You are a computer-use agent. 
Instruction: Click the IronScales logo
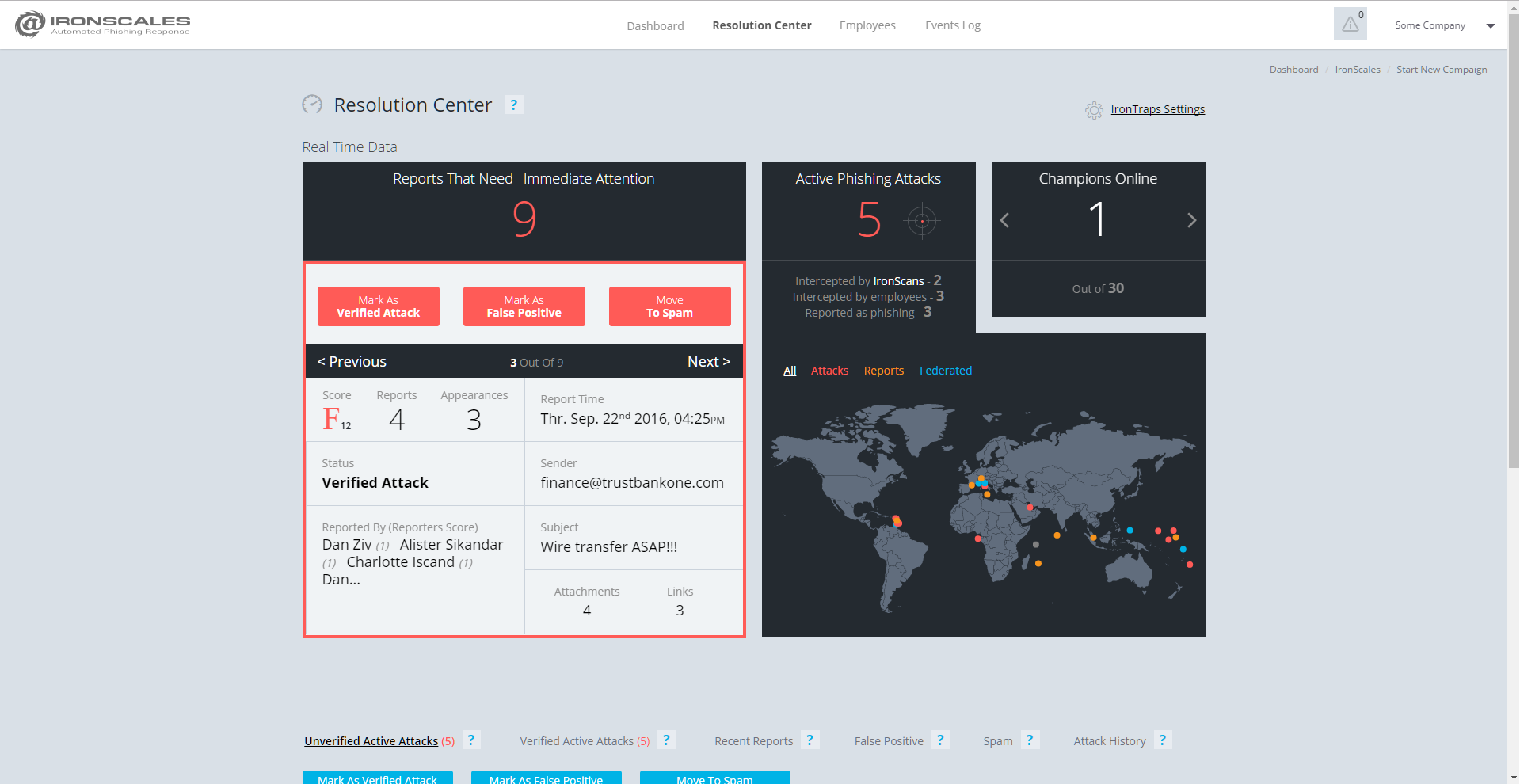pyautogui.click(x=103, y=25)
